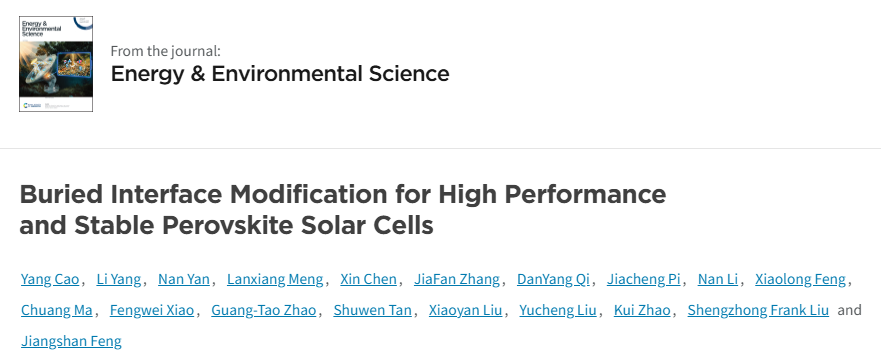This screenshot has height=361, width=881.
Task: Open Xiaolong Feng author link
Action: (800, 279)
